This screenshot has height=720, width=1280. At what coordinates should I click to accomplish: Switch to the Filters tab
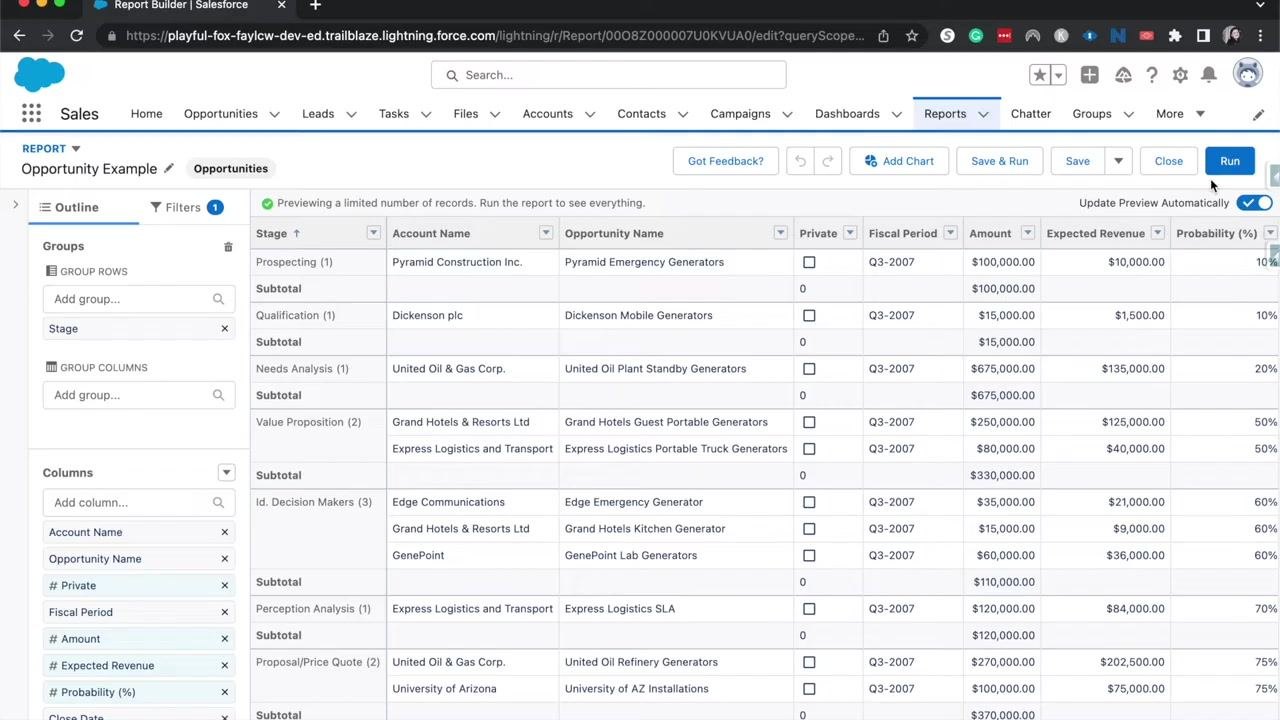(186, 207)
